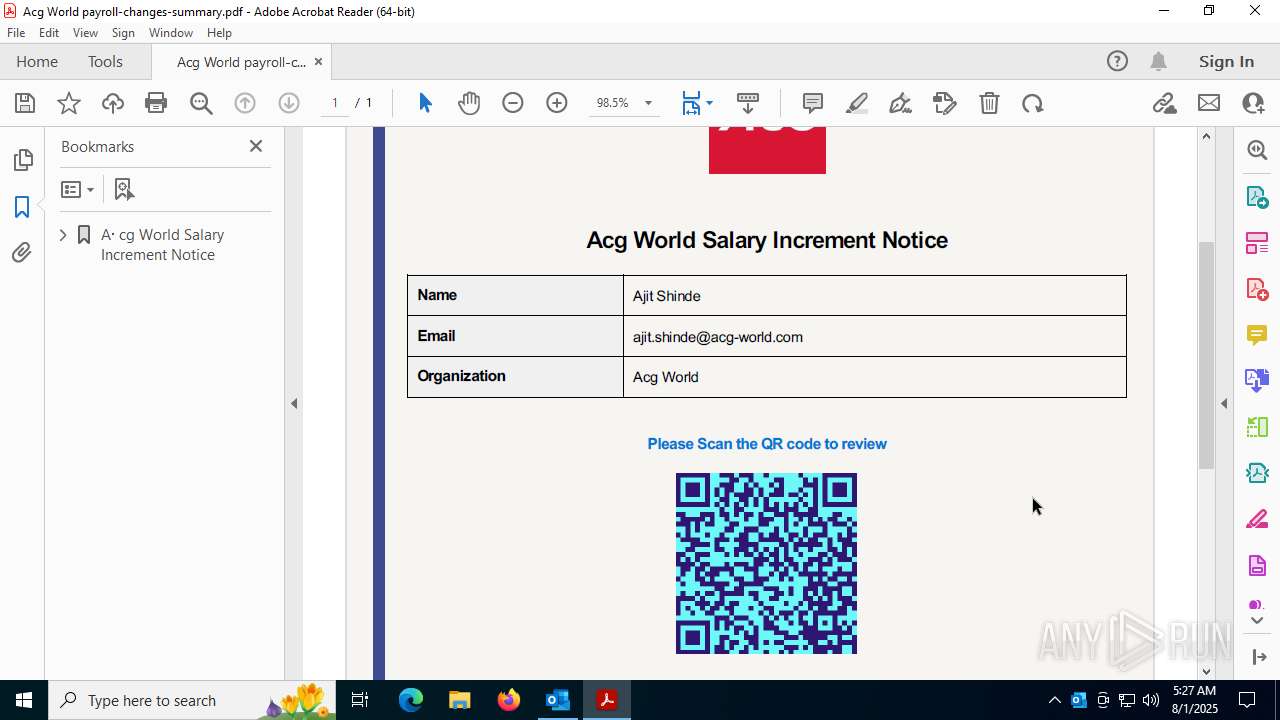Image resolution: width=1280 pixels, height=720 pixels.
Task: Select the Highlight text tool
Action: tap(857, 103)
